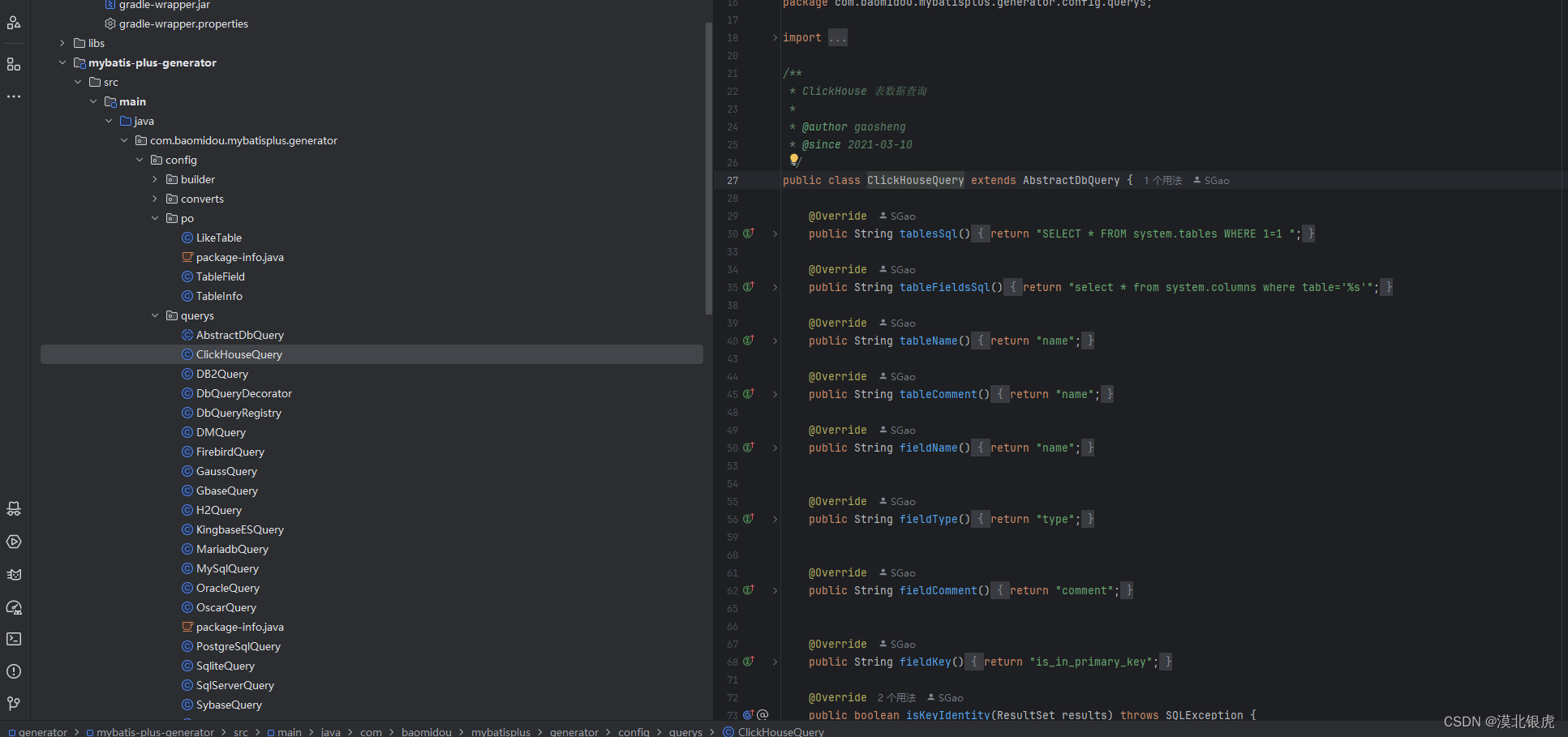Image resolution: width=1568 pixels, height=737 pixels.
Task: Collapse the src folder
Action: tap(78, 82)
